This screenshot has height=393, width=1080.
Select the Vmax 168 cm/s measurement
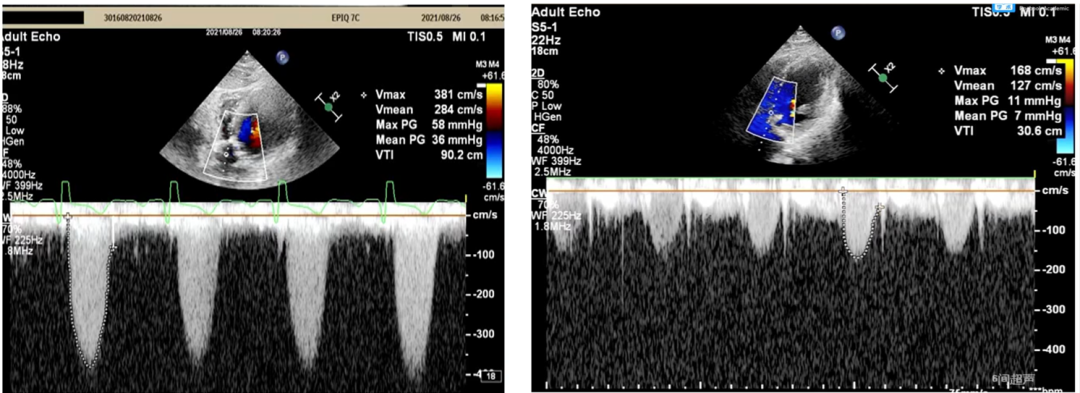[999, 71]
